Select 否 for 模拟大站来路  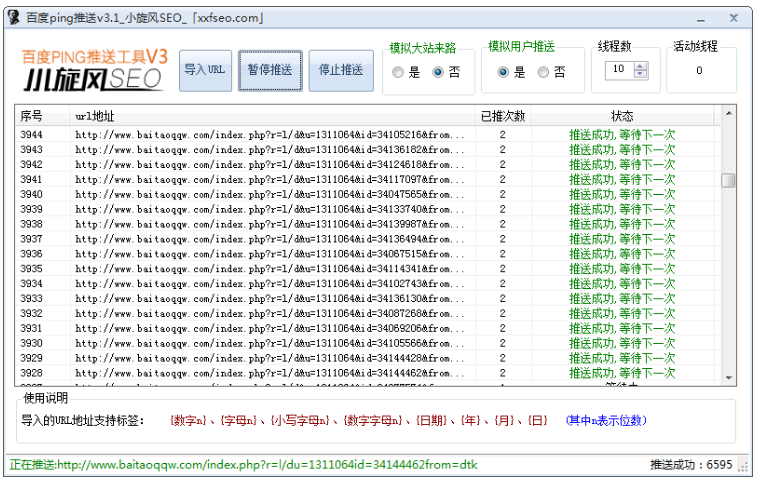pos(438,73)
